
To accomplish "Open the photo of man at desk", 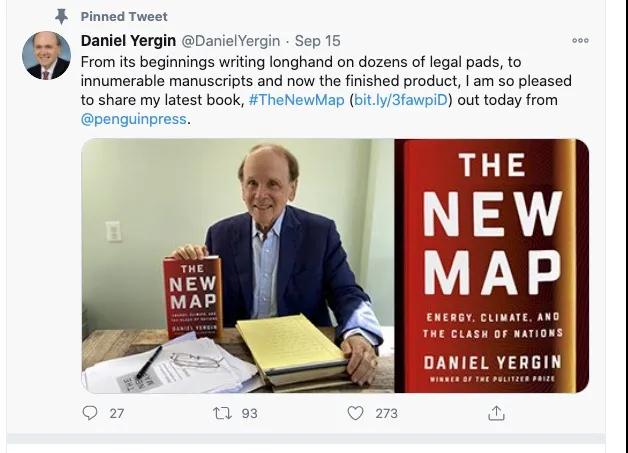I will pos(238,265).
